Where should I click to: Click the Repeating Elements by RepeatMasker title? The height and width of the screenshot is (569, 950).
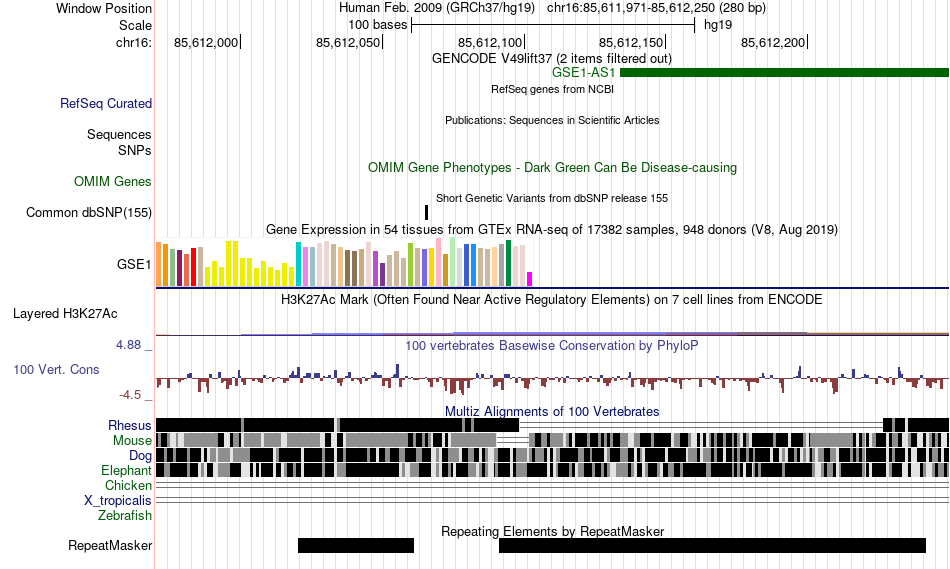click(x=553, y=531)
